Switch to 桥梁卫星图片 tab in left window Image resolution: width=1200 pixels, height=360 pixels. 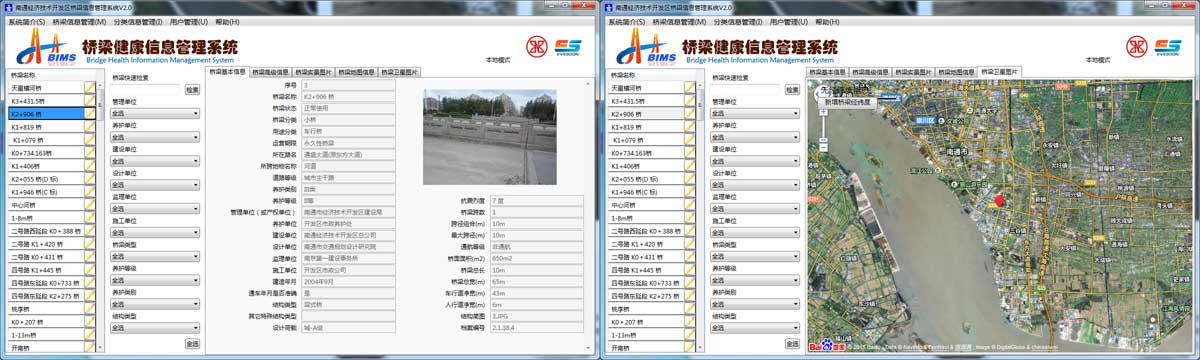pyautogui.click(x=399, y=72)
